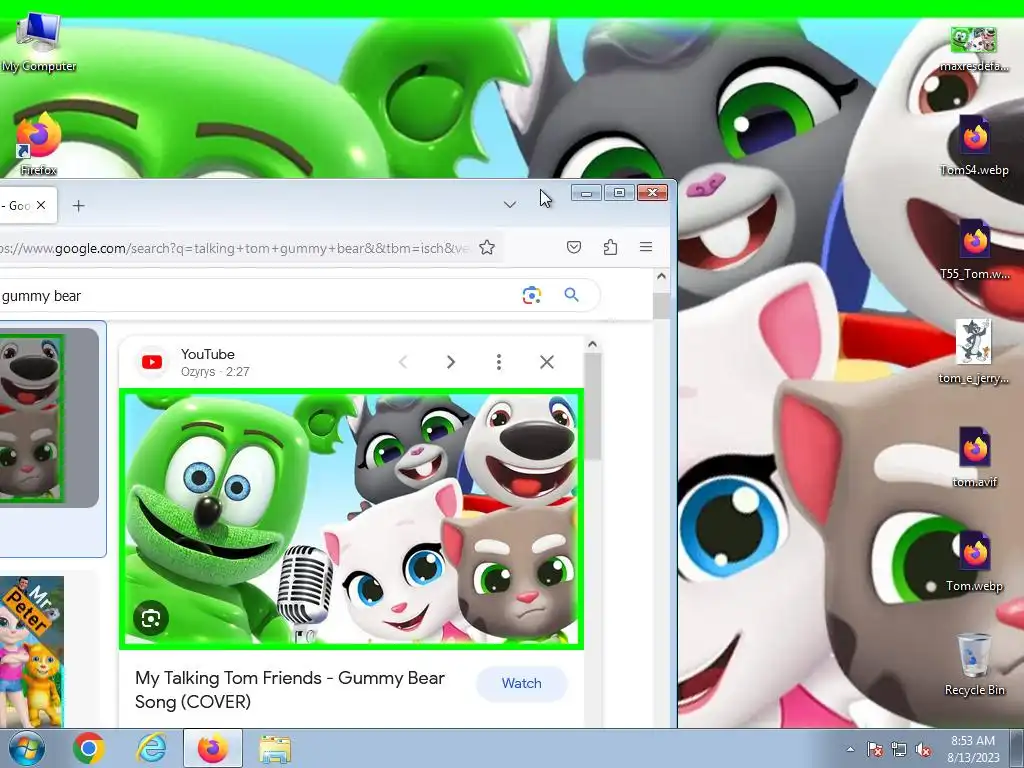Close the Google browser tab
This screenshot has width=1024, height=768.
[41, 205]
